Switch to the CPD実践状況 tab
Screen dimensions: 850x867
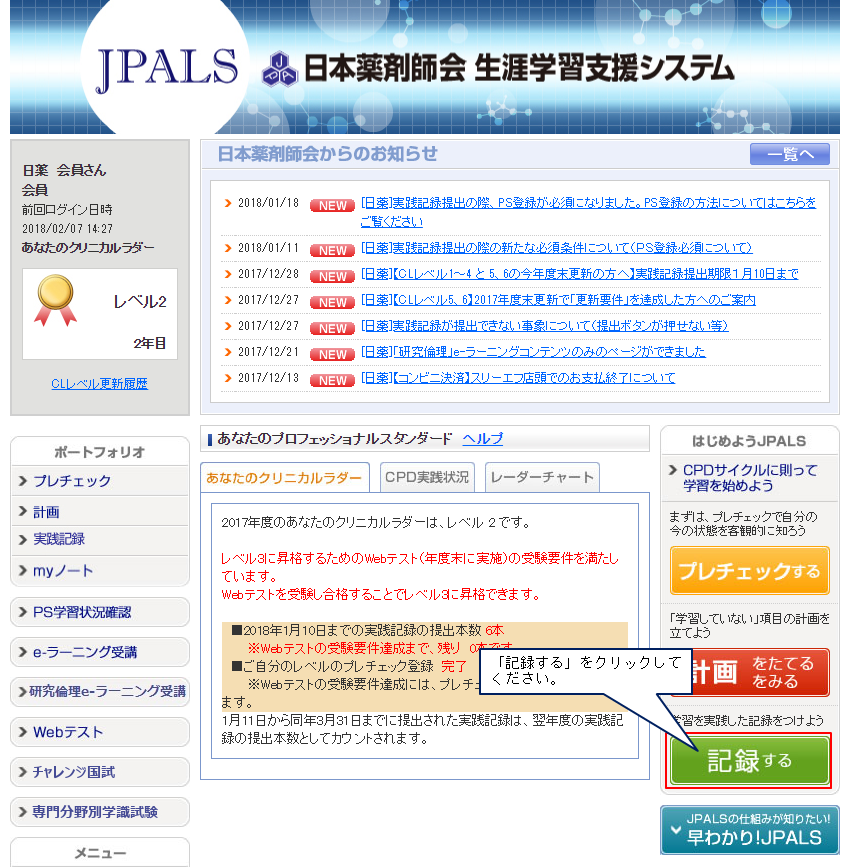[427, 477]
